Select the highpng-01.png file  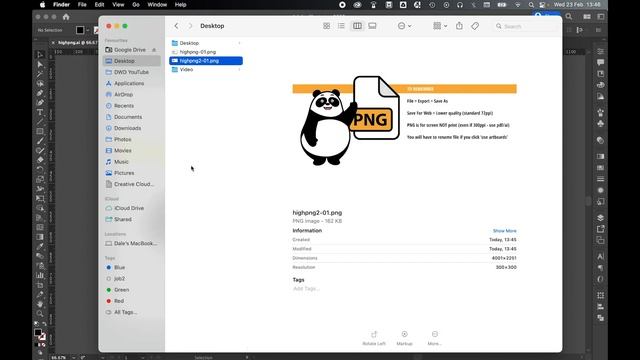coord(206,52)
